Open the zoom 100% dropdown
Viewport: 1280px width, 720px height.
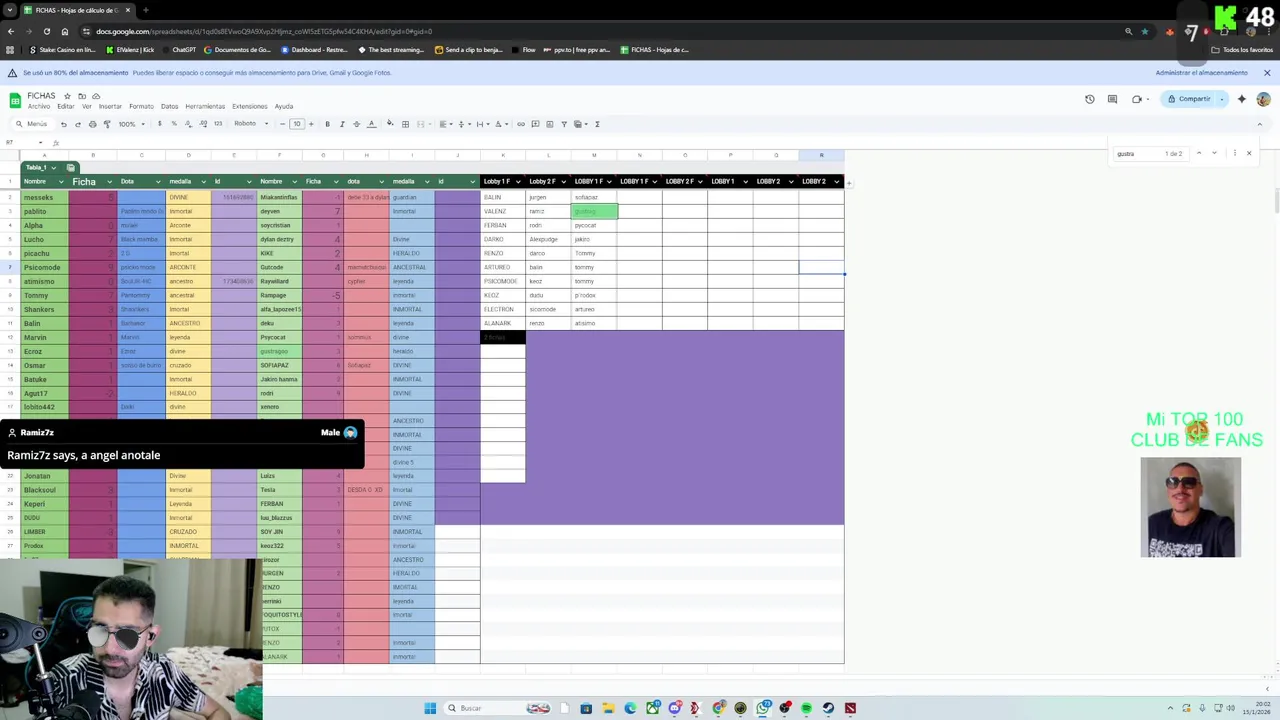[131, 124]
